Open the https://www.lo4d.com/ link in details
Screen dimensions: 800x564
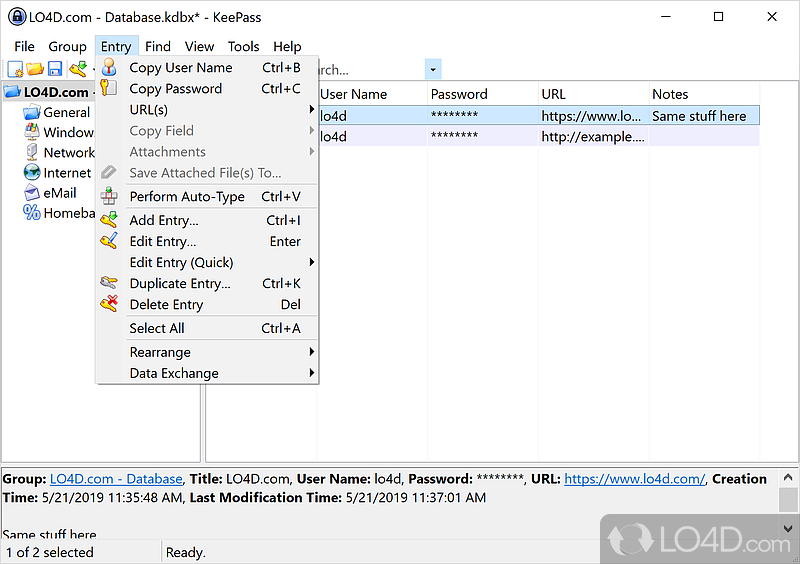634,479
